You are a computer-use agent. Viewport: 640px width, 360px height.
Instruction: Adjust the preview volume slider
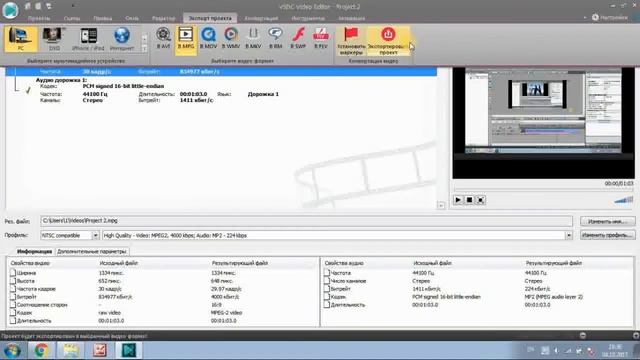(624, 200)
